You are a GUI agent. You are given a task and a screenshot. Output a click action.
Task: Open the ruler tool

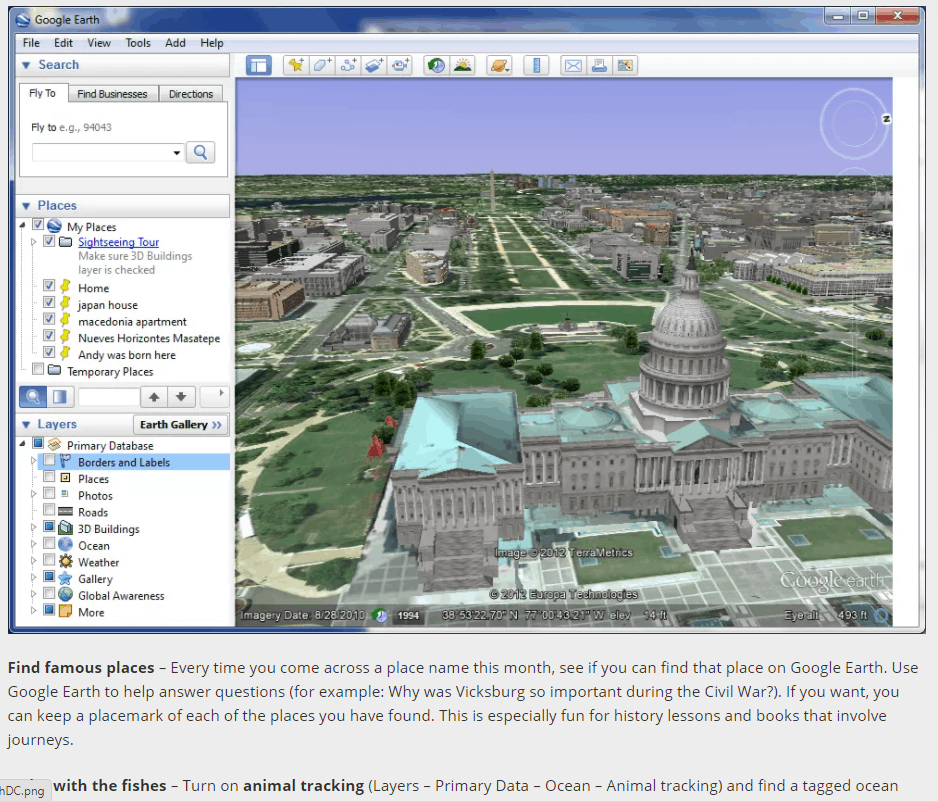(x=537, y=65)
